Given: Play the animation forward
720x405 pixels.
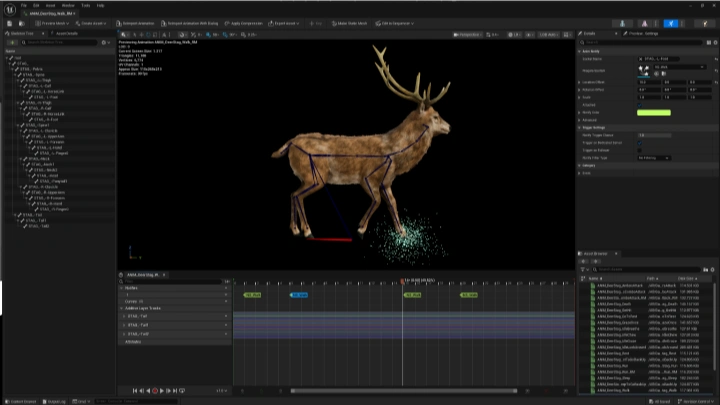Looking at the screenshot, I should (162, 391).
